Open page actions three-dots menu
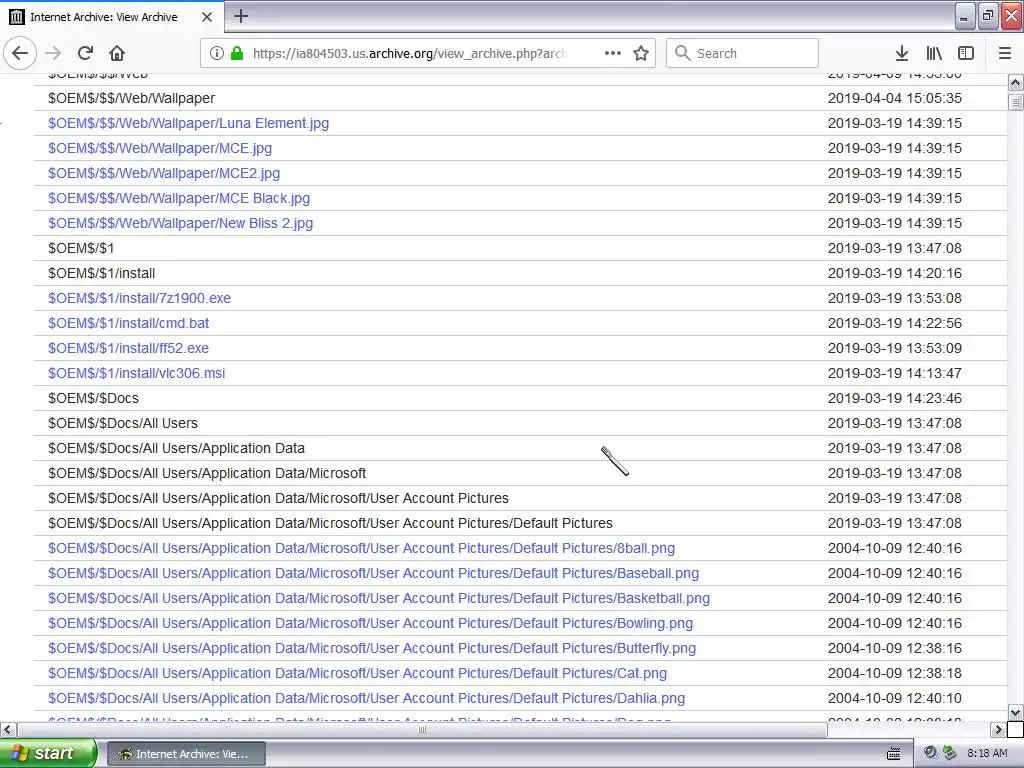Image resolution: width=1024 pixels, height=768 pixels. [613, 53]
